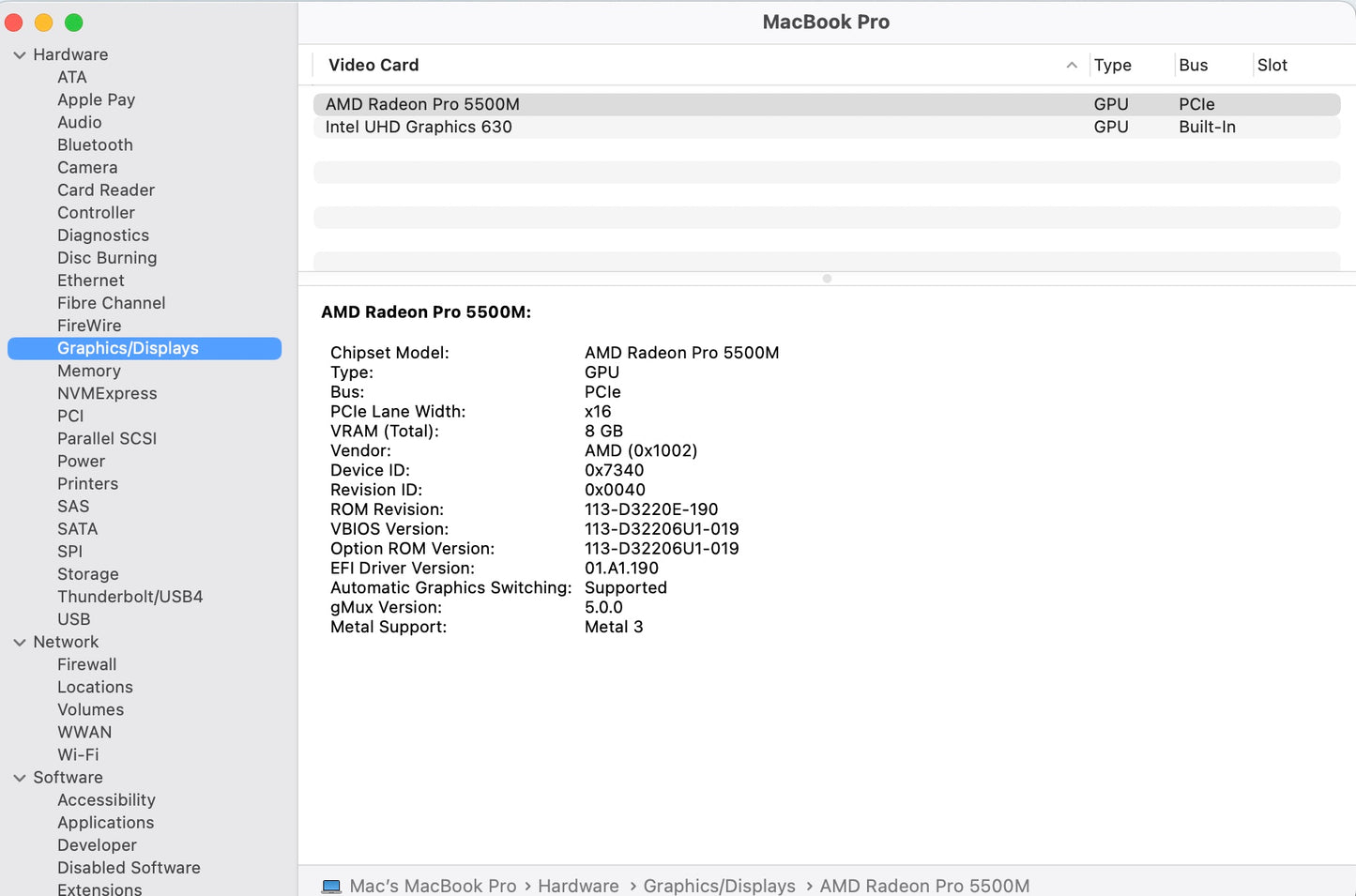Open Wi-Fi under Network
Viewport: 1356px width, 896px height.
(x=78, y=754)
